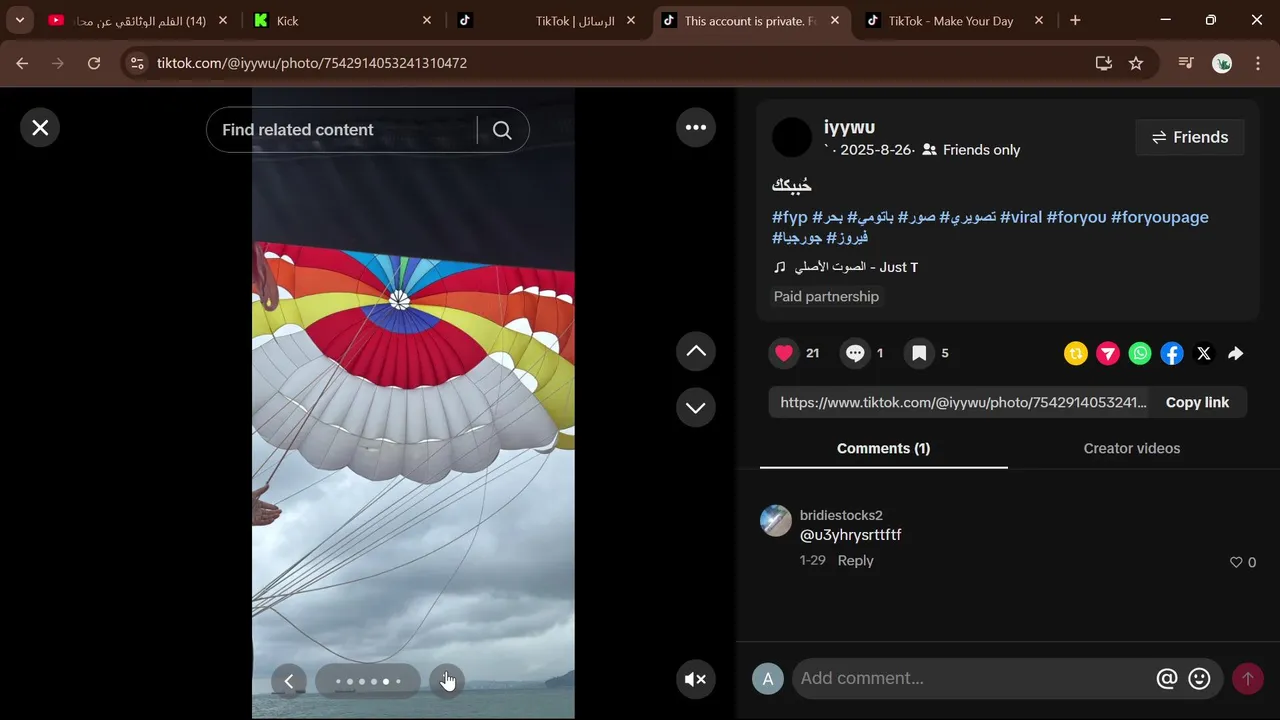Screen dimensions: 1280x720
Task: Switch to the TikTok الرسائل browser tab
Action: (547, 20)
